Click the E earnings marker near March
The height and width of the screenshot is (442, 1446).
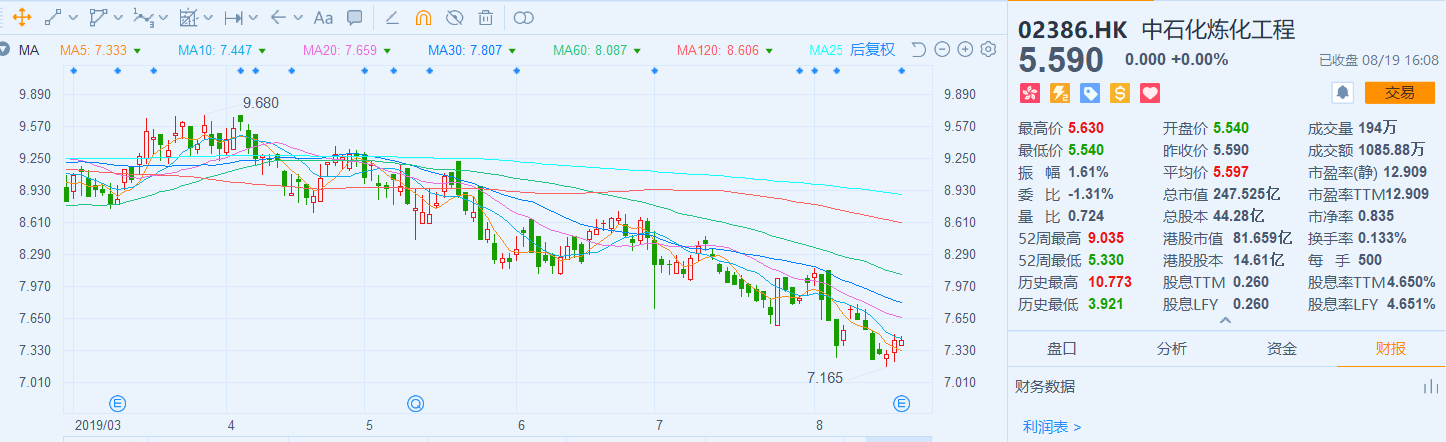click(x=118, y=404)
